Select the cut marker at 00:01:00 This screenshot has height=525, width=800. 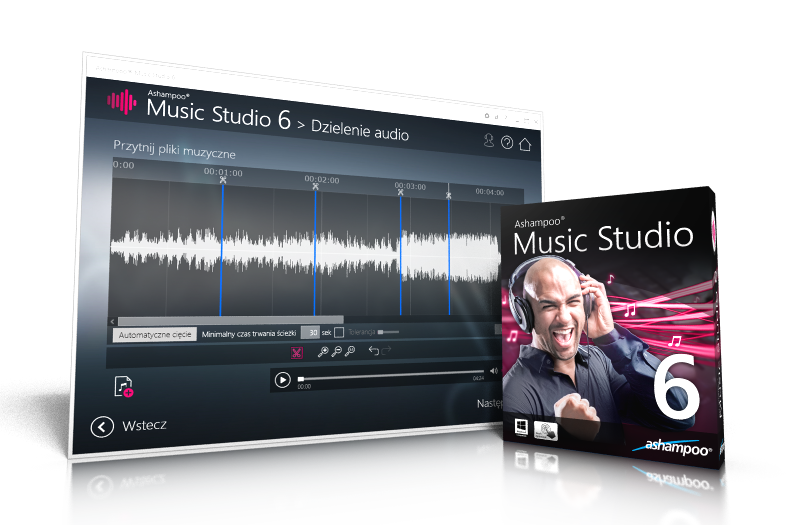222,181
